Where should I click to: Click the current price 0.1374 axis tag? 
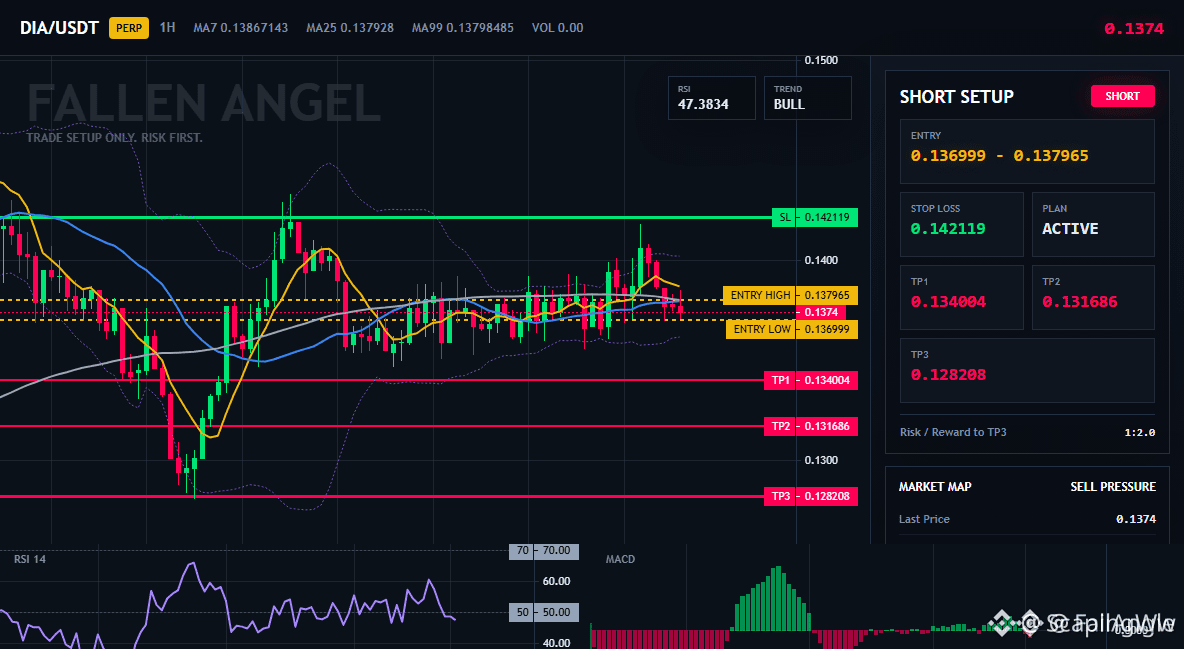tap(821, 312)
